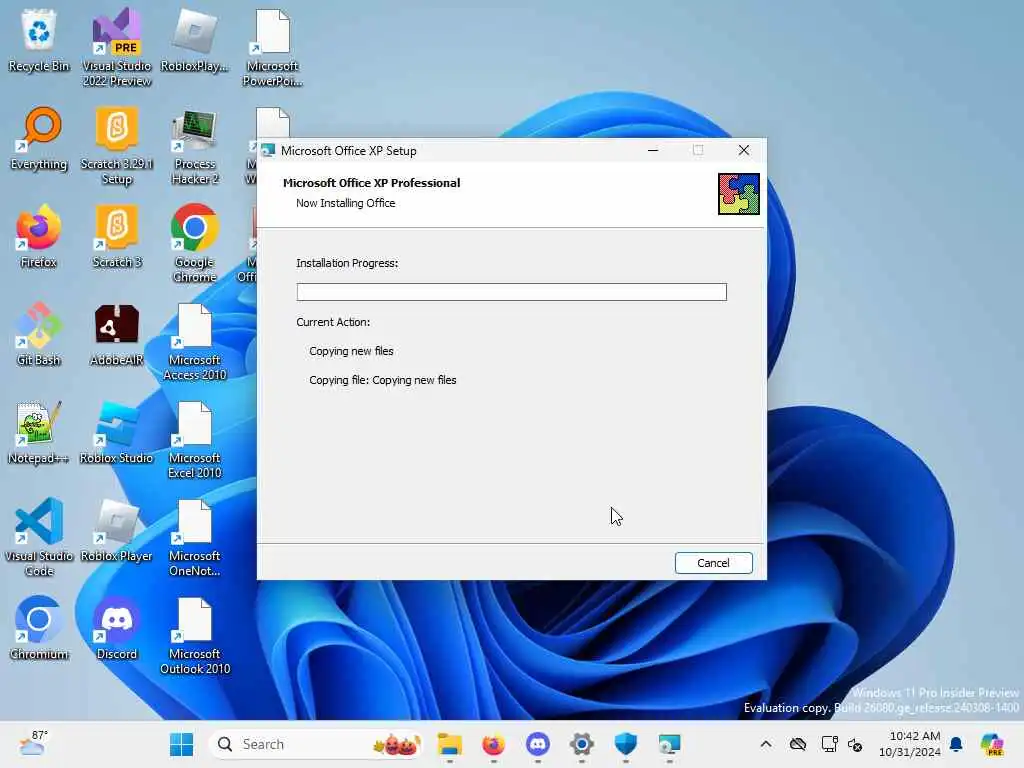This screenshot has height=768, width=1024.
Task: Select the Notepad++ desktop icon
Action: [x=39, y=432]
